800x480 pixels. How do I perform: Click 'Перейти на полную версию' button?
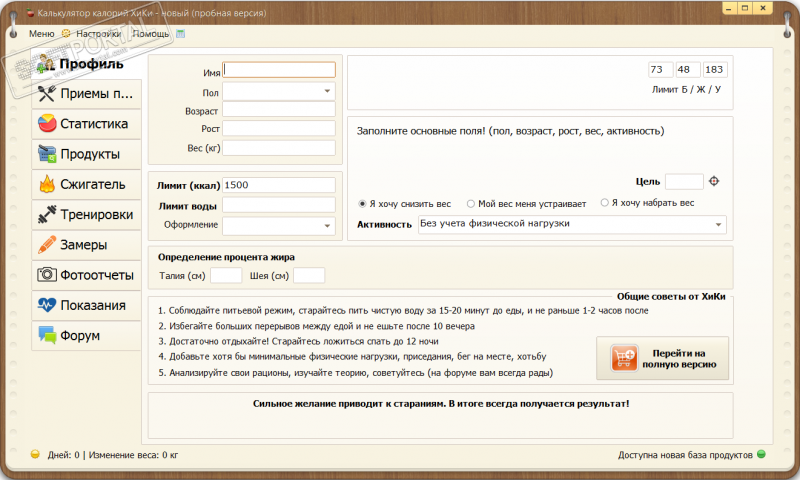[663, 359]
